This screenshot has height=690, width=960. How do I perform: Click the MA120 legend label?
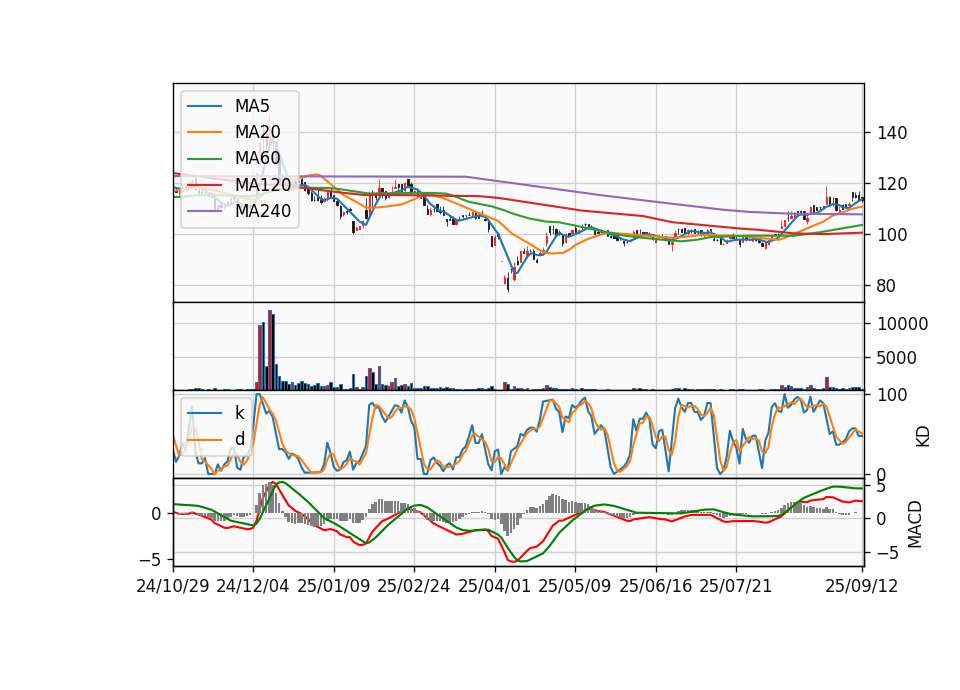click(x=263, y=185)
